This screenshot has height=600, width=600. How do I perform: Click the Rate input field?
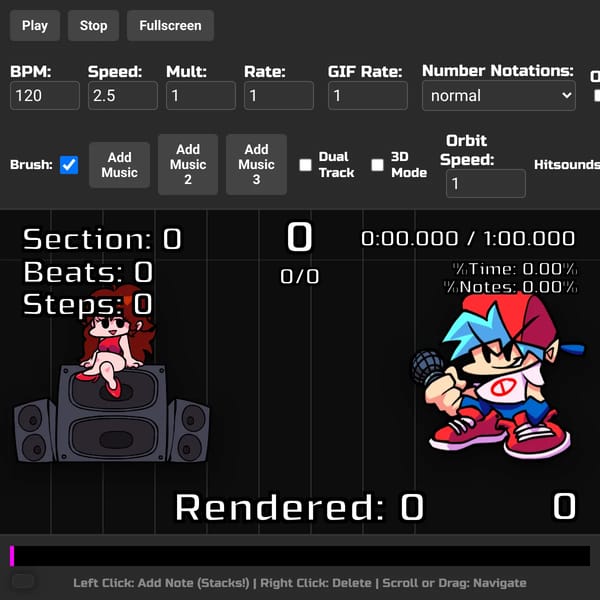279,96
